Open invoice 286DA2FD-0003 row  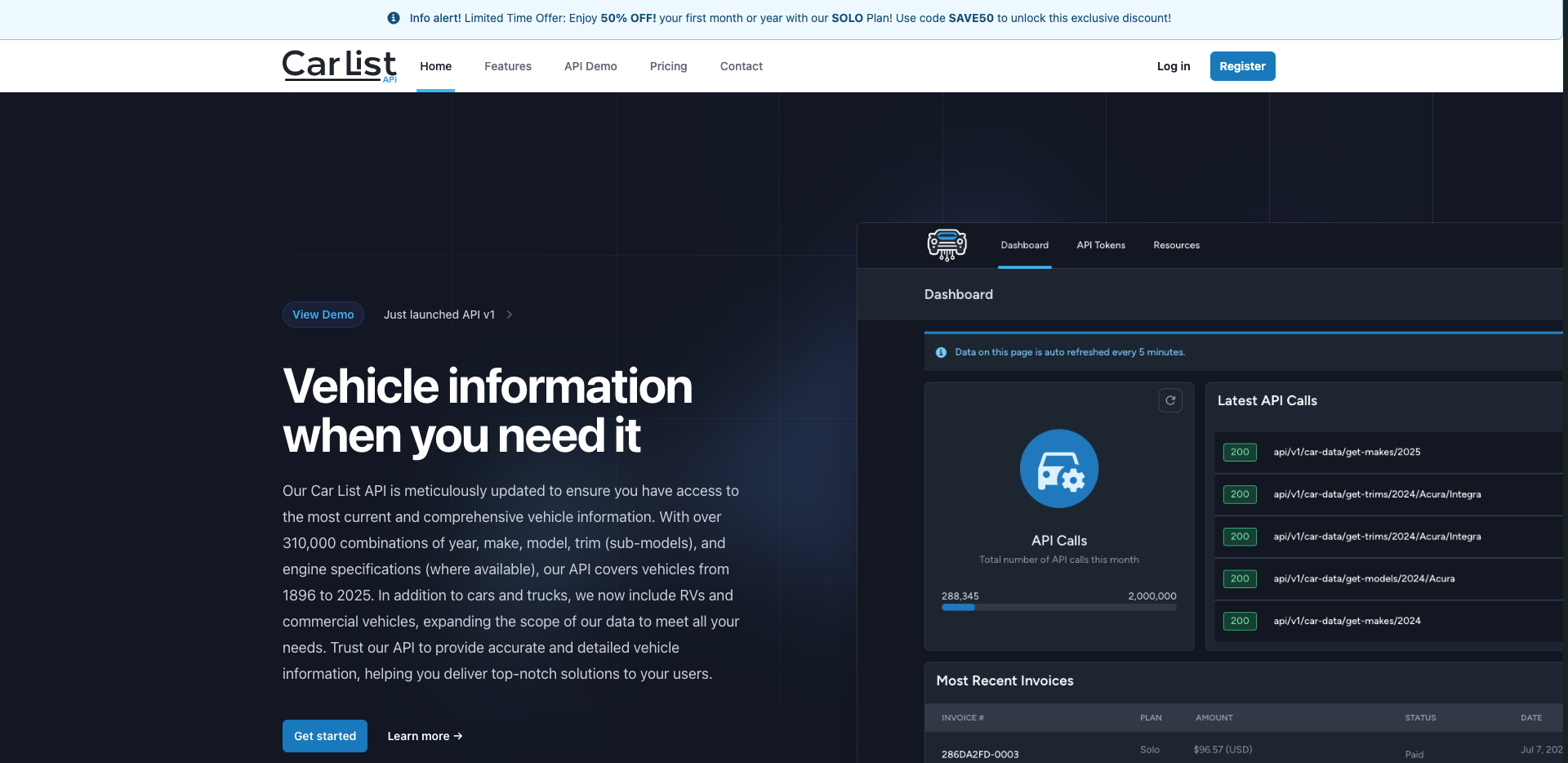980,754
